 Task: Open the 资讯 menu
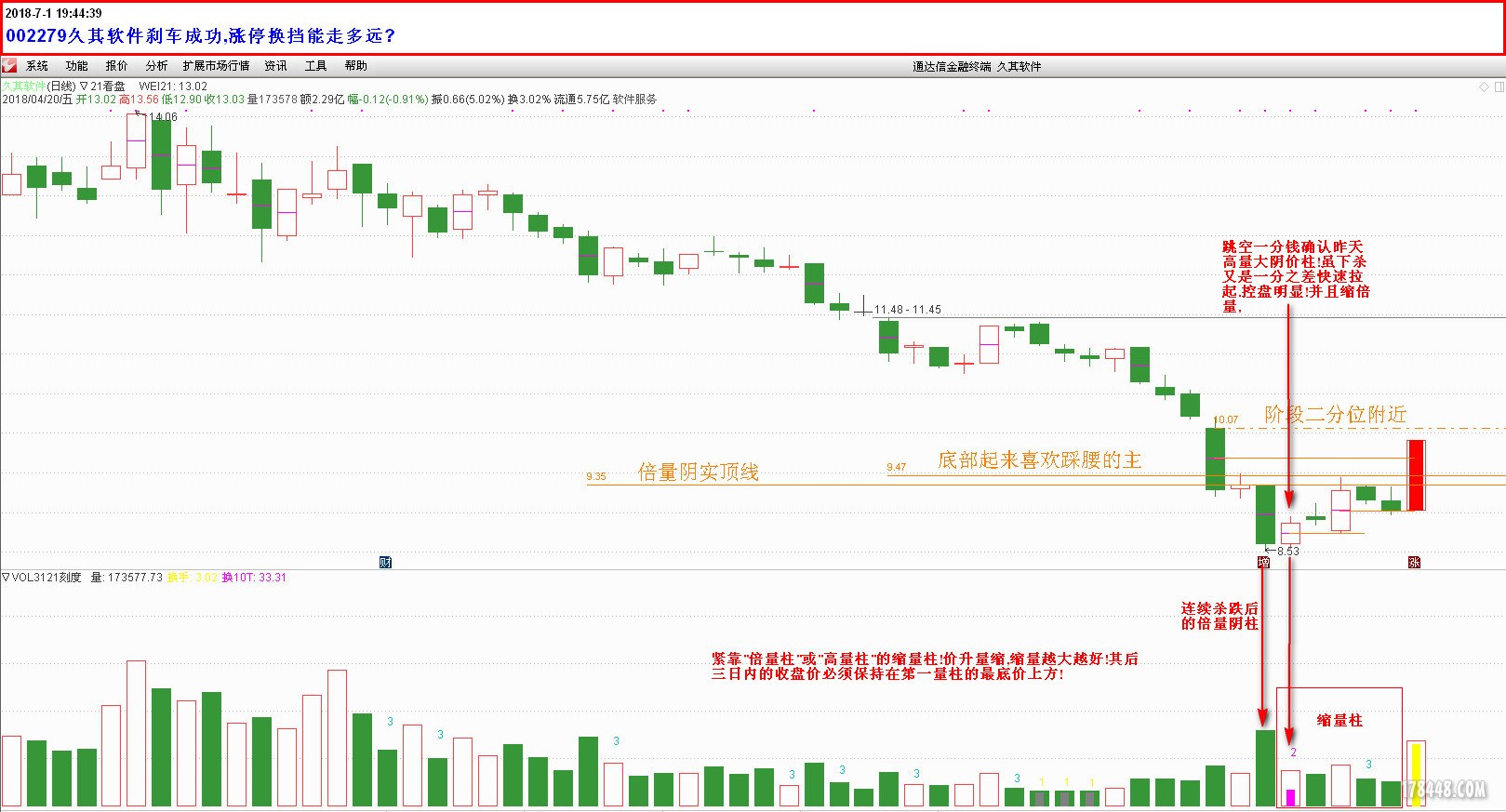pyautogui.click(x=275, y=66)
